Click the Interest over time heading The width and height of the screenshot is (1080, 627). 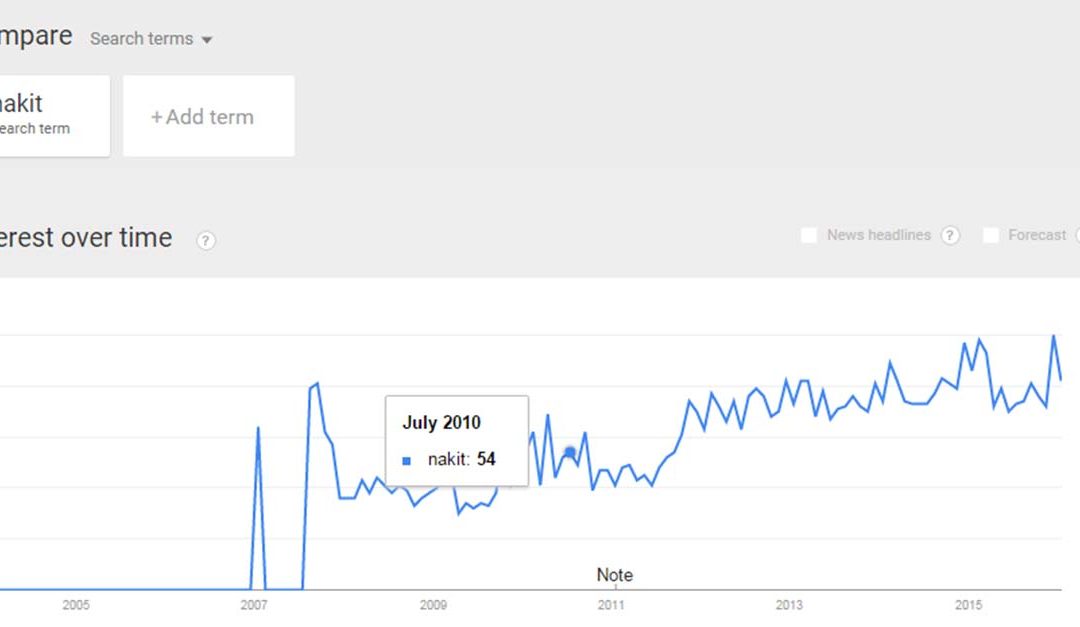pos(86,238)
